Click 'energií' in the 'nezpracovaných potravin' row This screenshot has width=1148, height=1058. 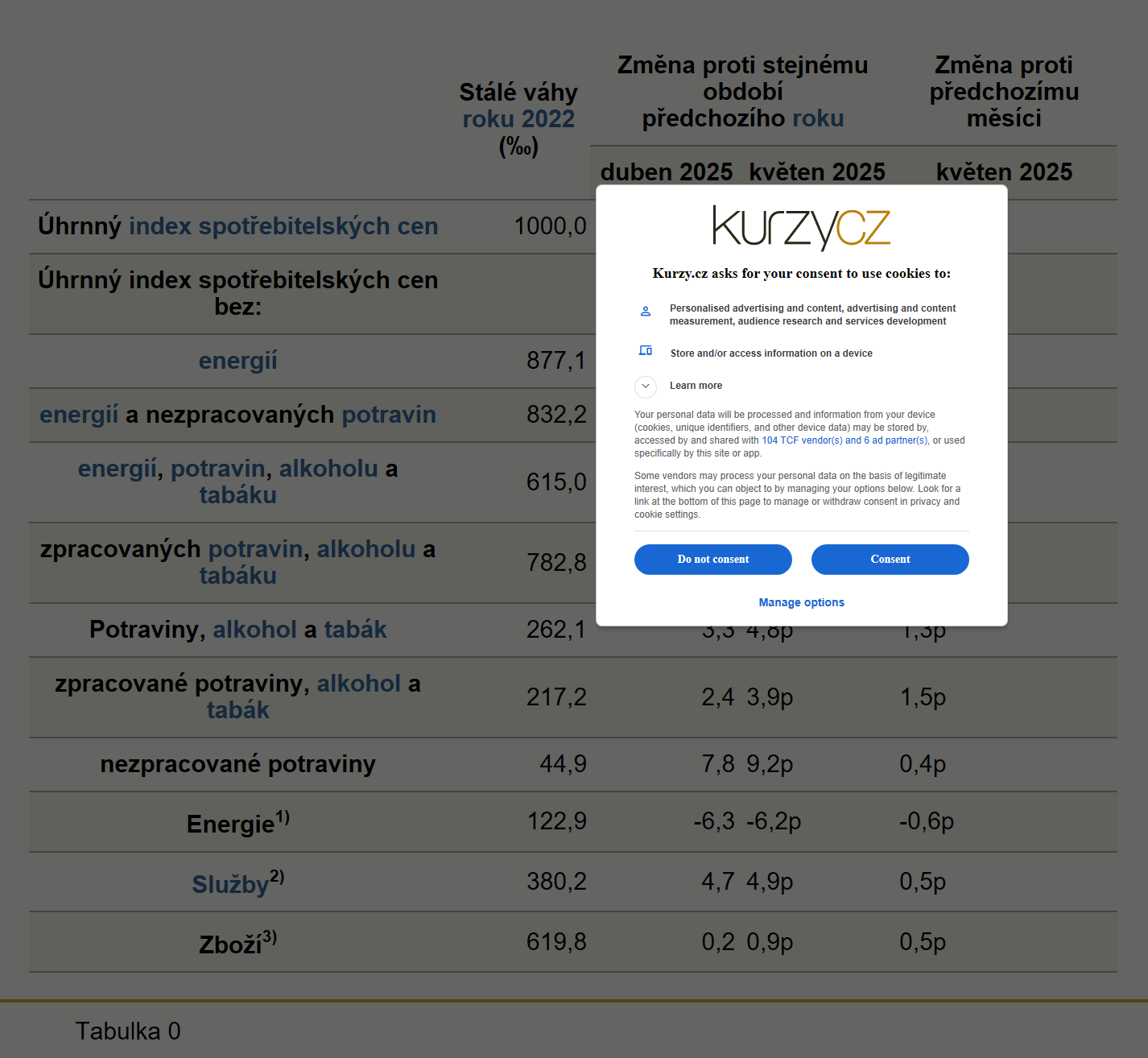tap(79, 415)
